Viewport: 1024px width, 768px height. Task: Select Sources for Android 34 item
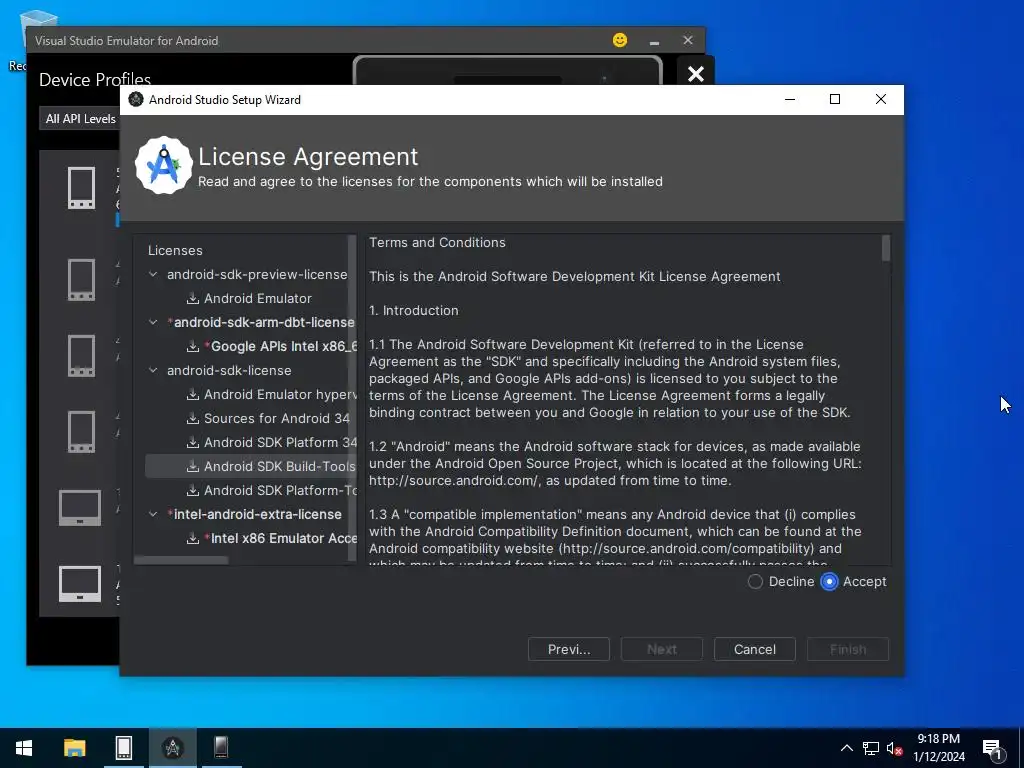277,419
